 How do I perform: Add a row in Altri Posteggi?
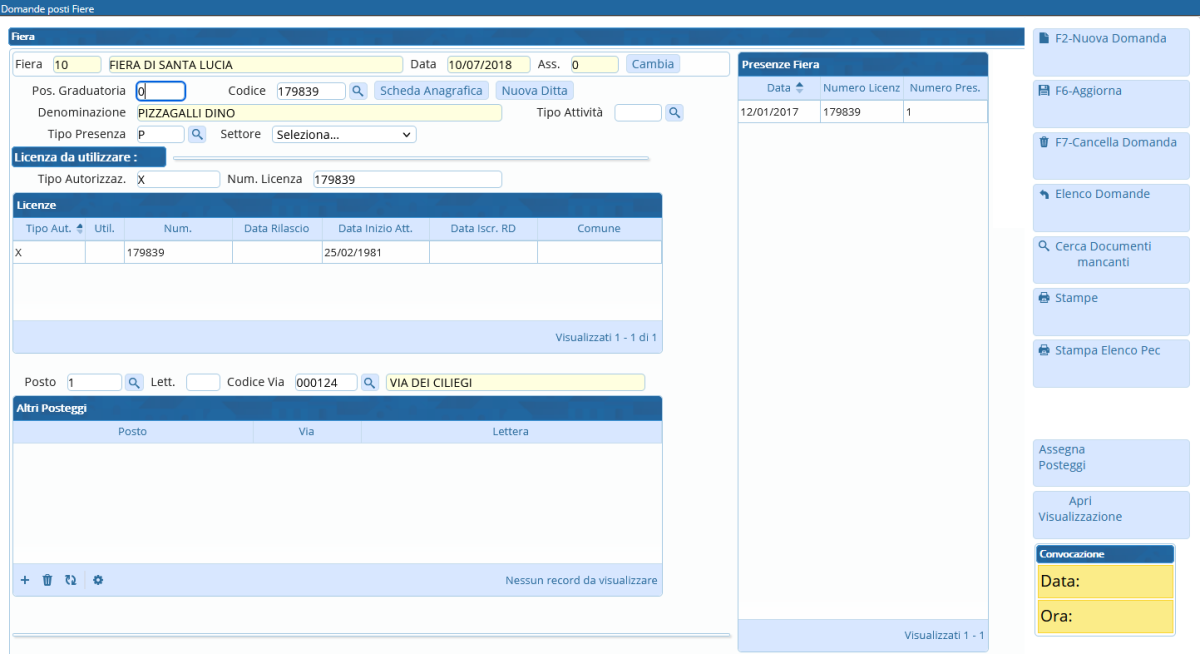[25, 580]
